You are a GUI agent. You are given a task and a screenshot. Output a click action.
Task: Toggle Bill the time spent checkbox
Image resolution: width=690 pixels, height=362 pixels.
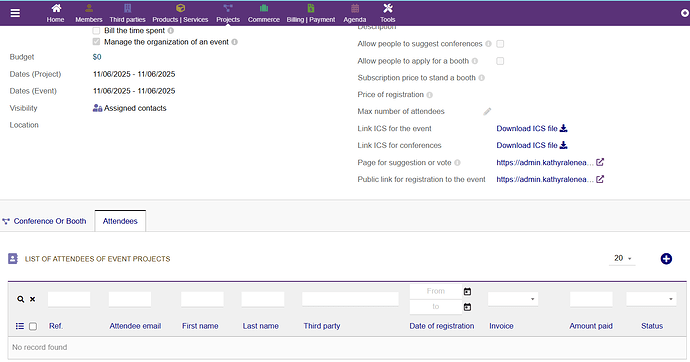point(96,31)
